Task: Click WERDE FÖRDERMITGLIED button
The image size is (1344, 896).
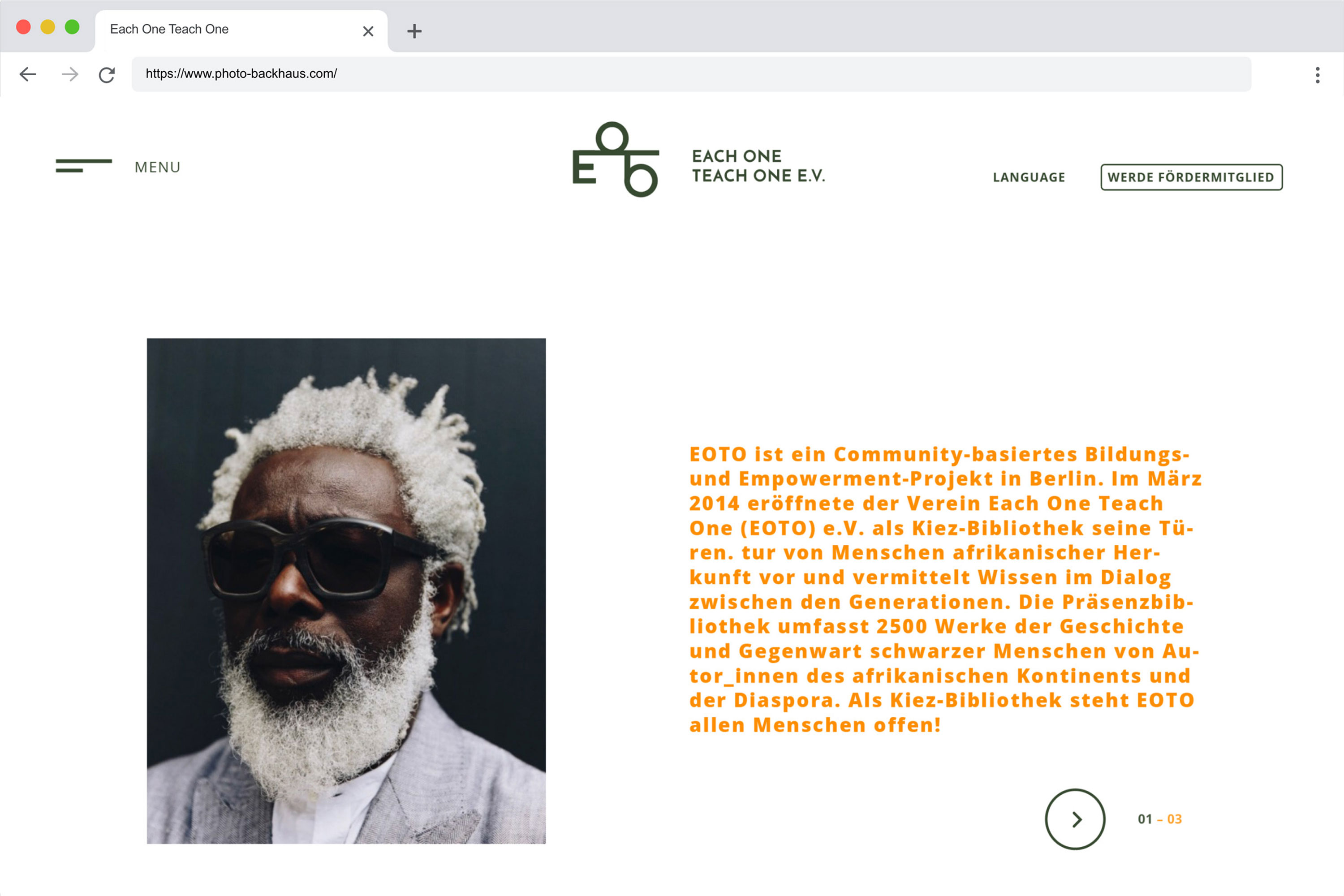Action: [x=1191, y=177]
